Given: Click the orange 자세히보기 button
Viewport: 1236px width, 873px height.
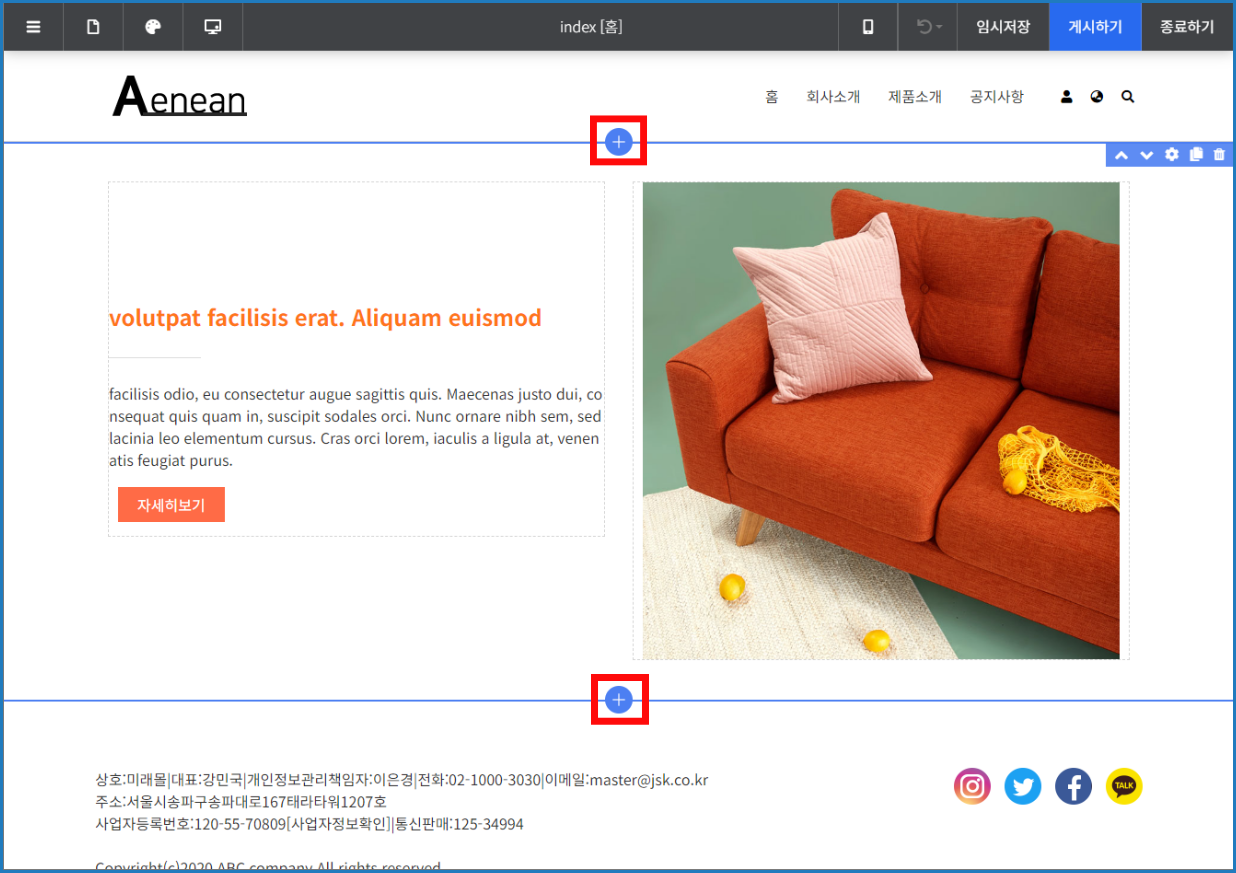Looking at the screenshot, I should click(171, 505).
